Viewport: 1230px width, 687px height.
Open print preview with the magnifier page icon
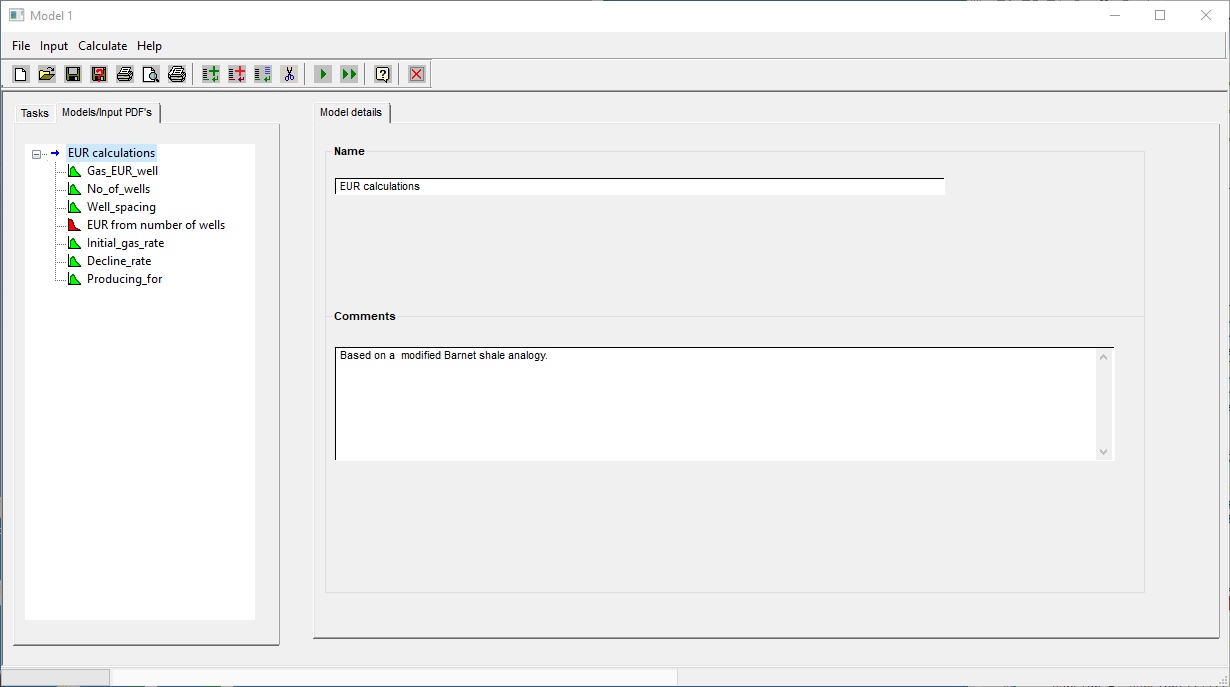click(x=150, y=74)
